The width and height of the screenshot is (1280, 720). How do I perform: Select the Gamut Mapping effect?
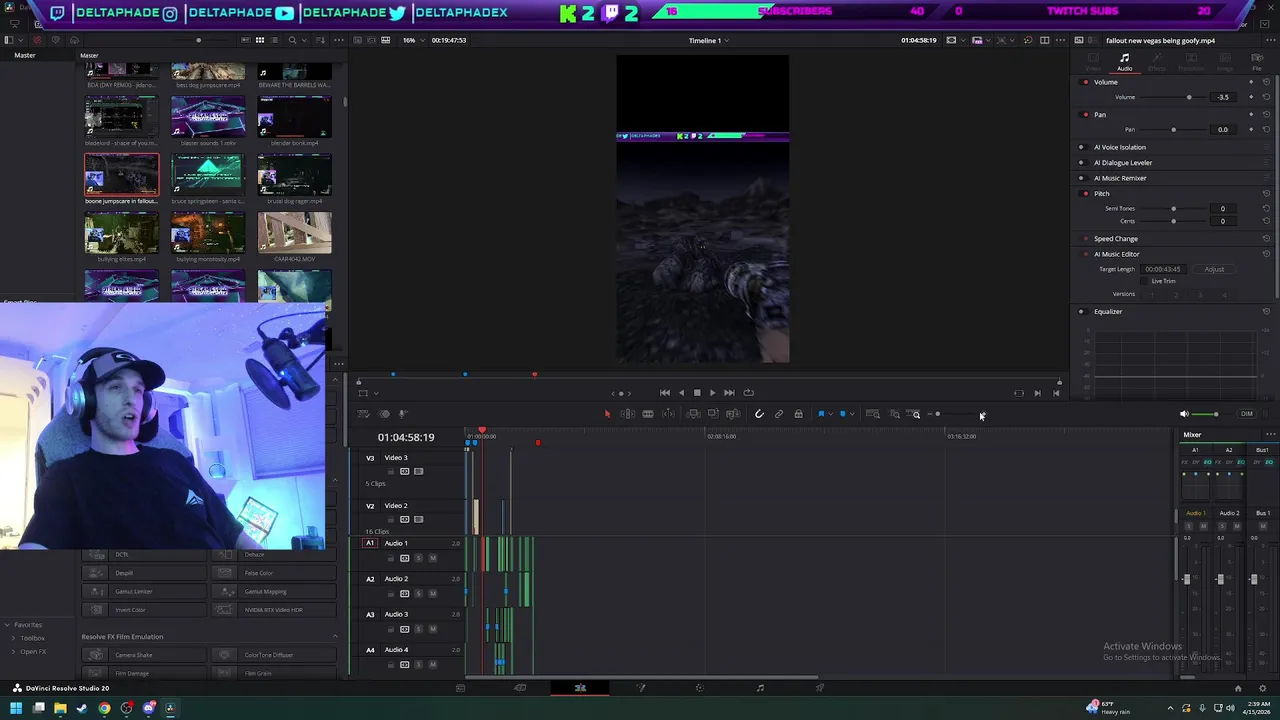point(275,591)
